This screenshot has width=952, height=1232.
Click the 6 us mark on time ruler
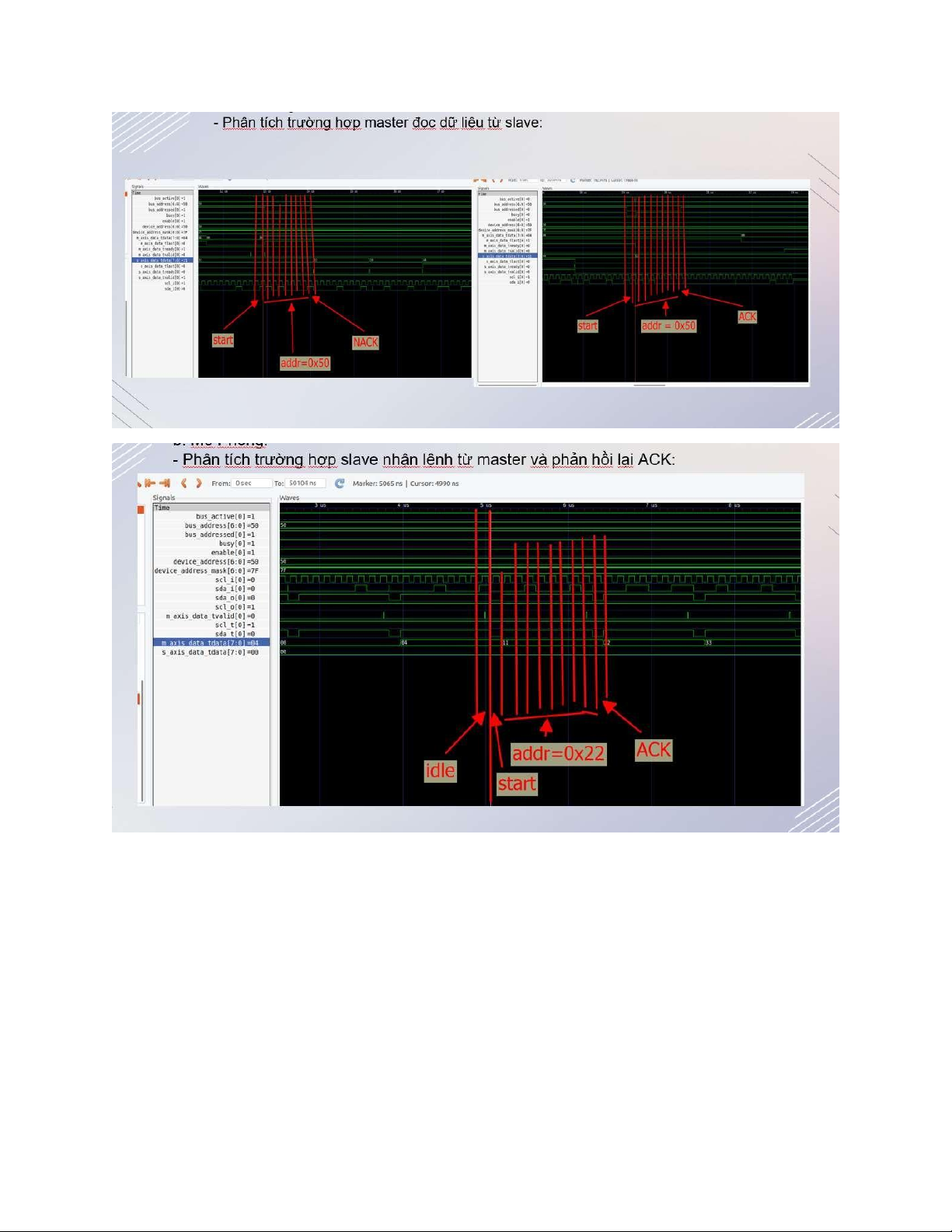[x=569, y=506]
